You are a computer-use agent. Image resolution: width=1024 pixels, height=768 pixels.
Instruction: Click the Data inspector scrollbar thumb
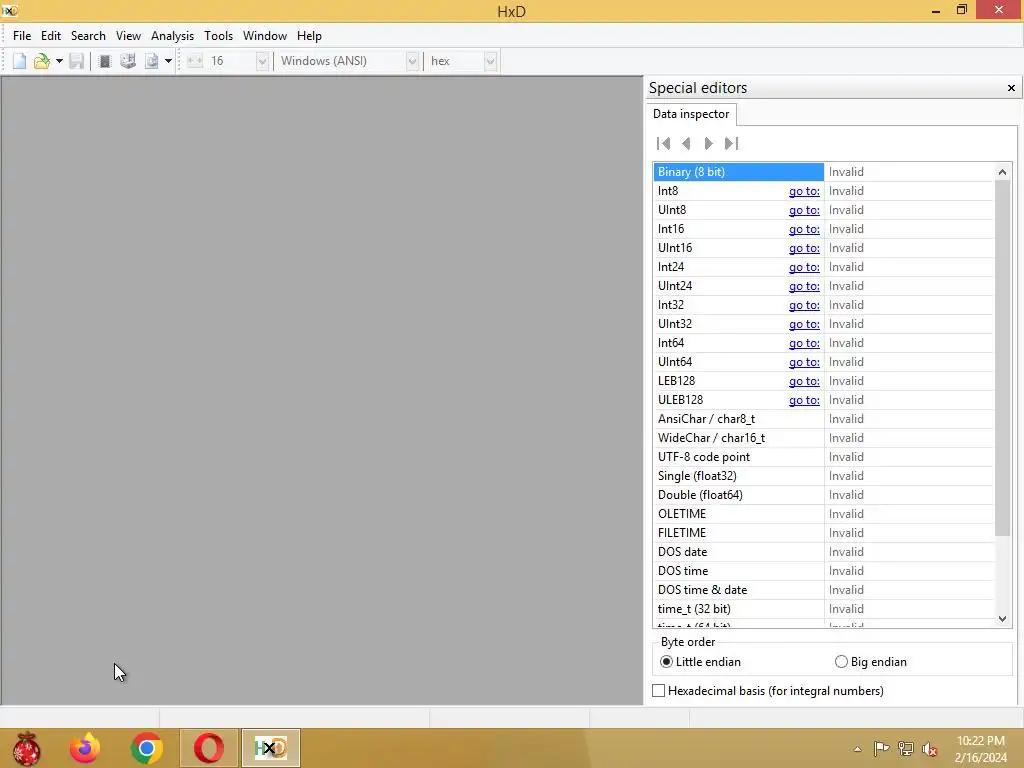[1002, 358]
